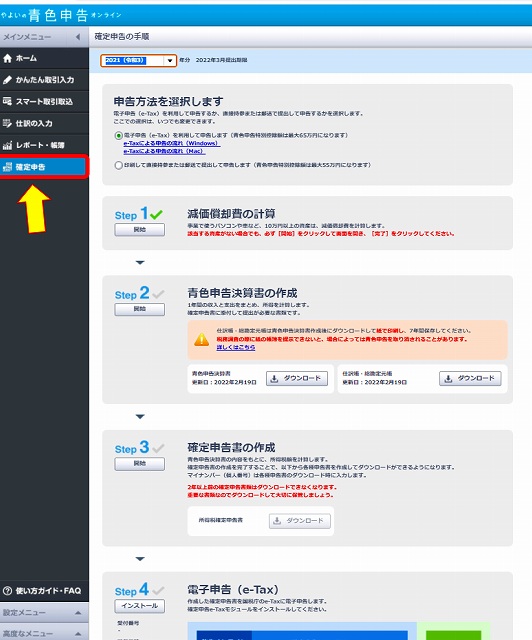Click the 確定申告書の作成 heading
The width and height of the screenshot is (532, 640).
click(231, 447)
